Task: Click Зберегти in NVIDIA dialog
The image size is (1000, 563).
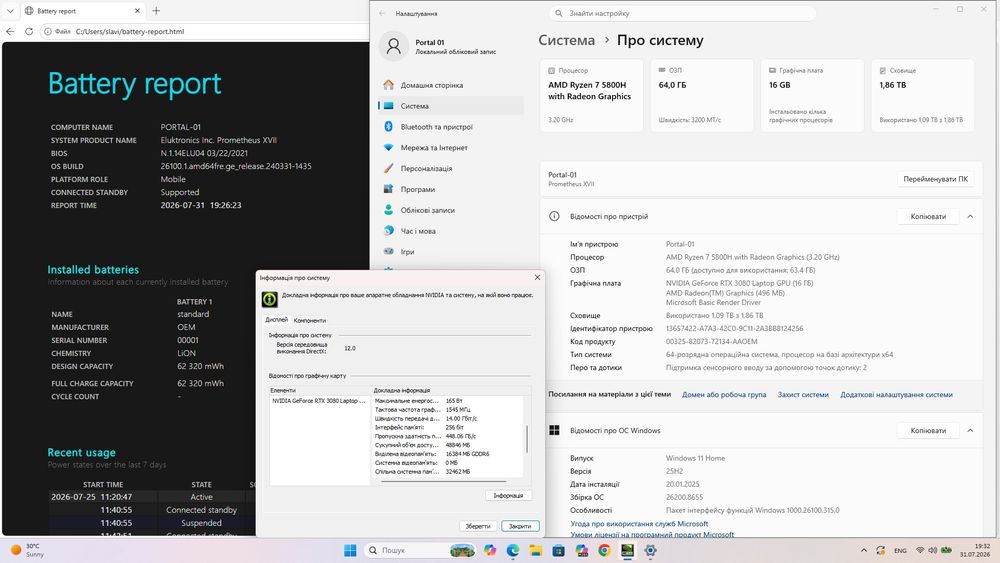Action: pyautogui.click(x=478, y=526)
